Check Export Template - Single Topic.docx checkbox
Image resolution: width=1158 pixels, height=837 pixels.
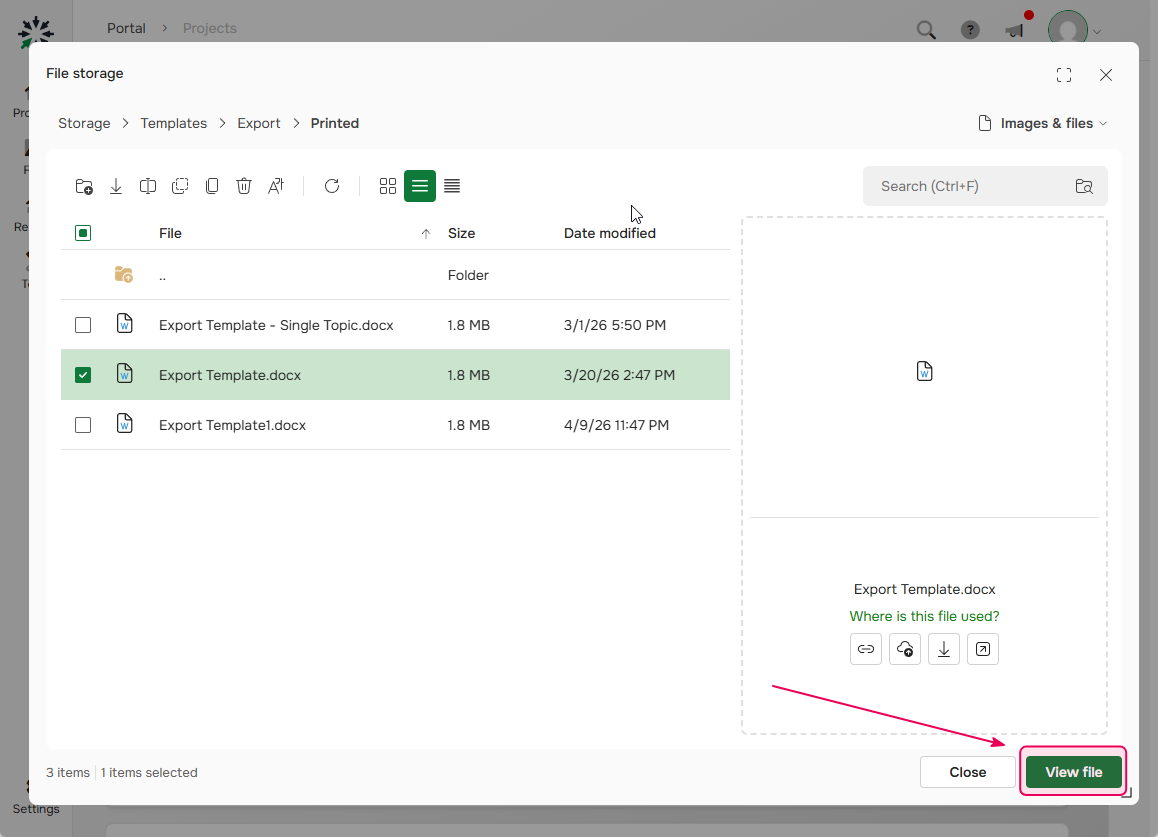pyautogui.click(x=83, y=325)
